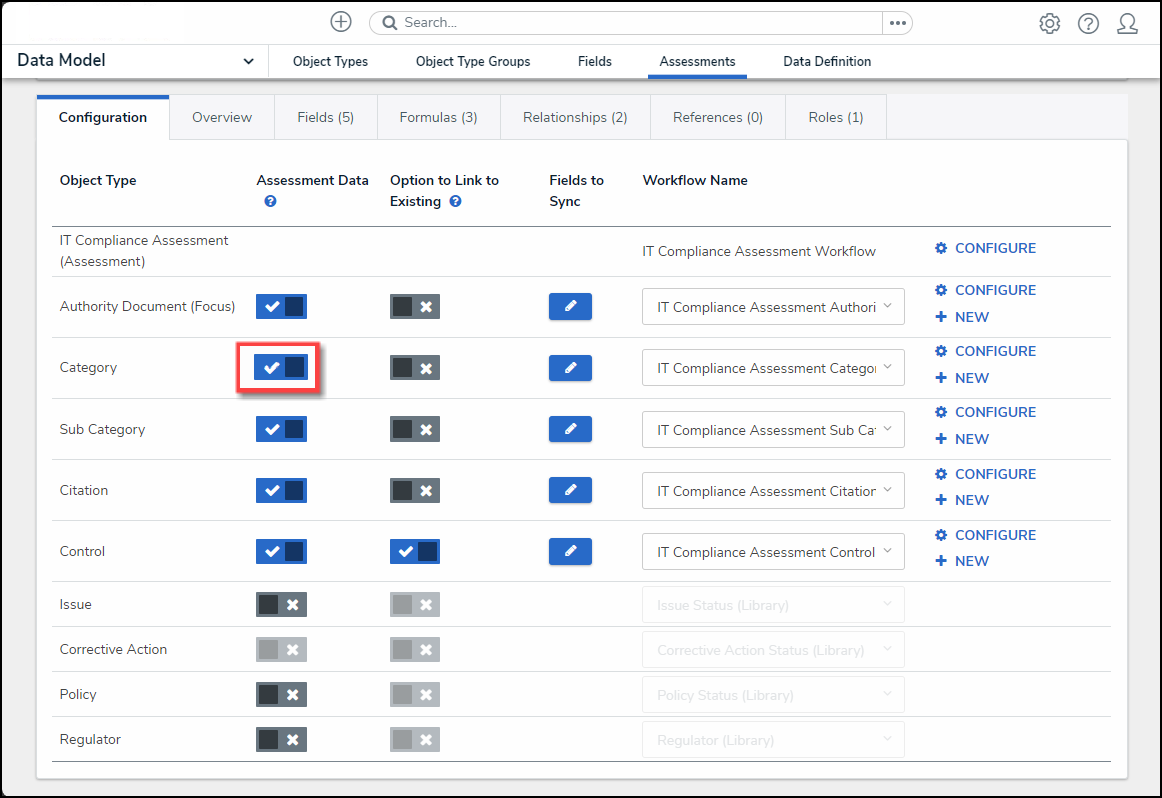This screenshot has height=798, width=1162.
Task: Click the help question mark icon
Action: (1088, 24)
